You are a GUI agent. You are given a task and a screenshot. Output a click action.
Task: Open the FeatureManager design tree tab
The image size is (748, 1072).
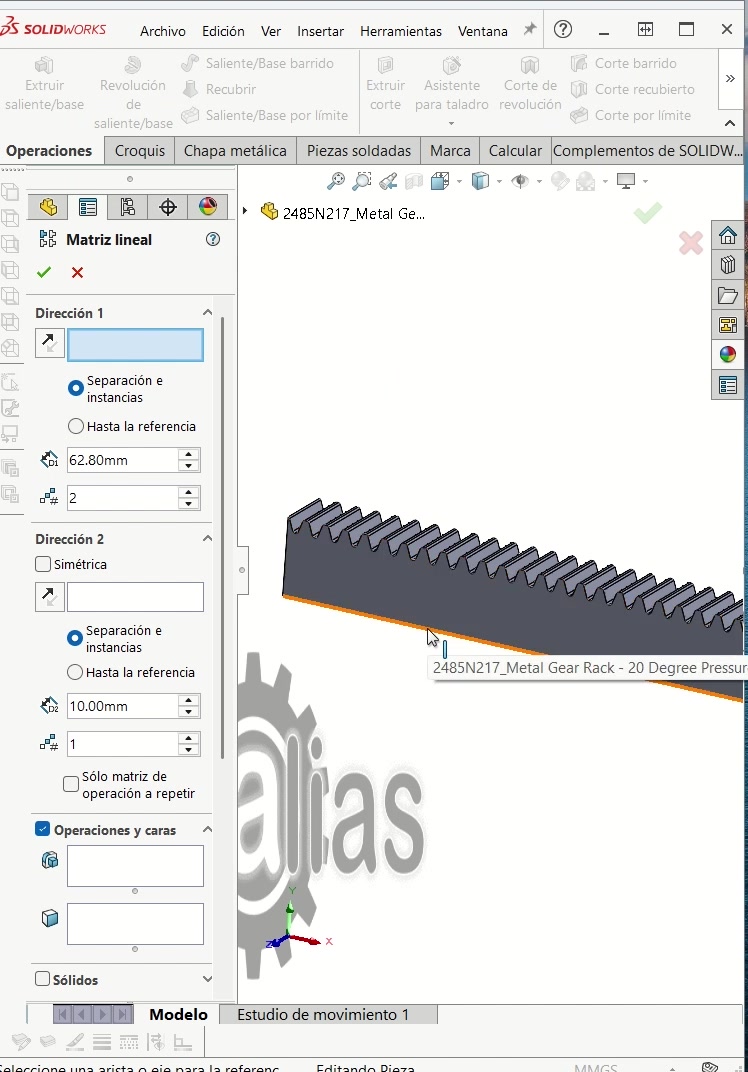pos(48,206)
